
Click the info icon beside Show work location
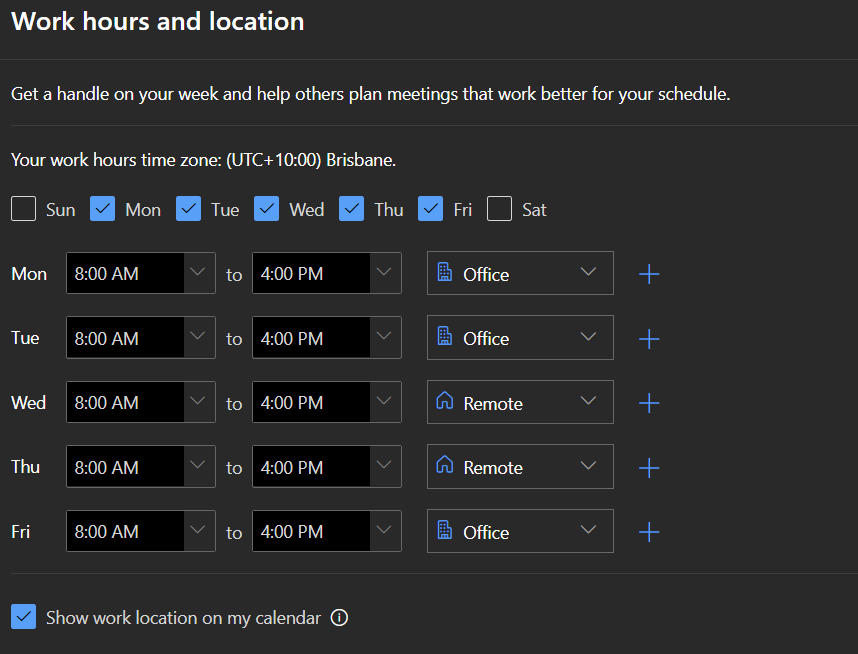click(339, 618)
